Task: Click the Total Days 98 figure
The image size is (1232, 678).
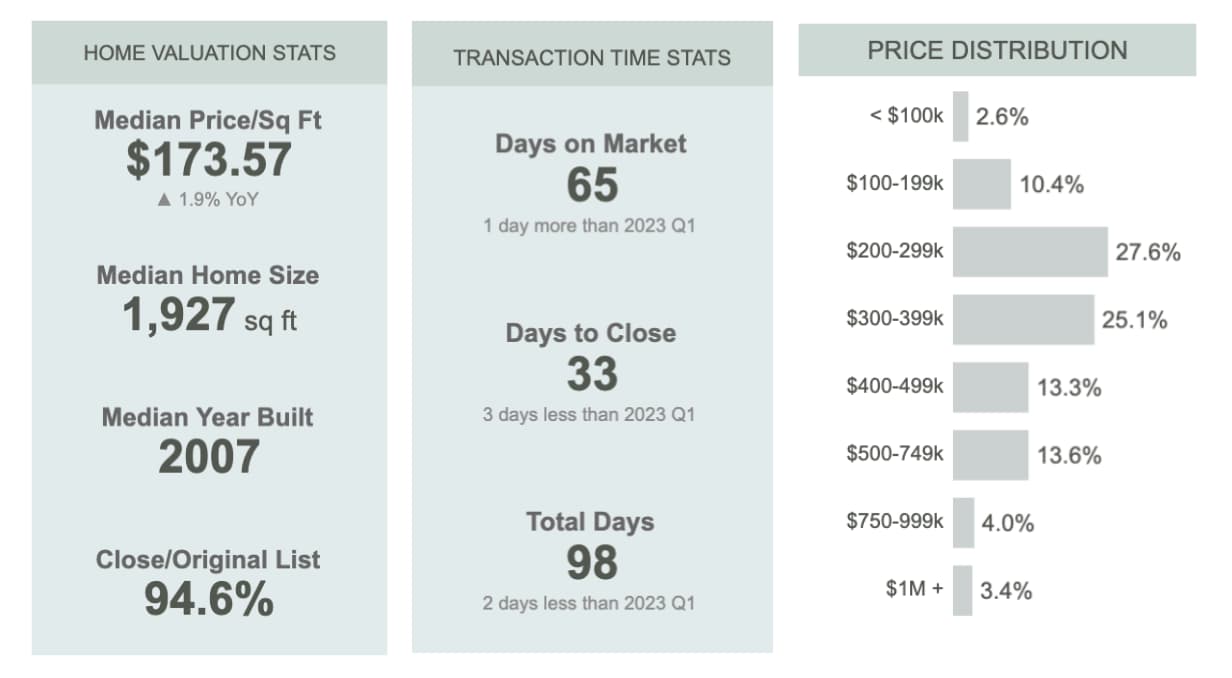Action: coord(592,563)
